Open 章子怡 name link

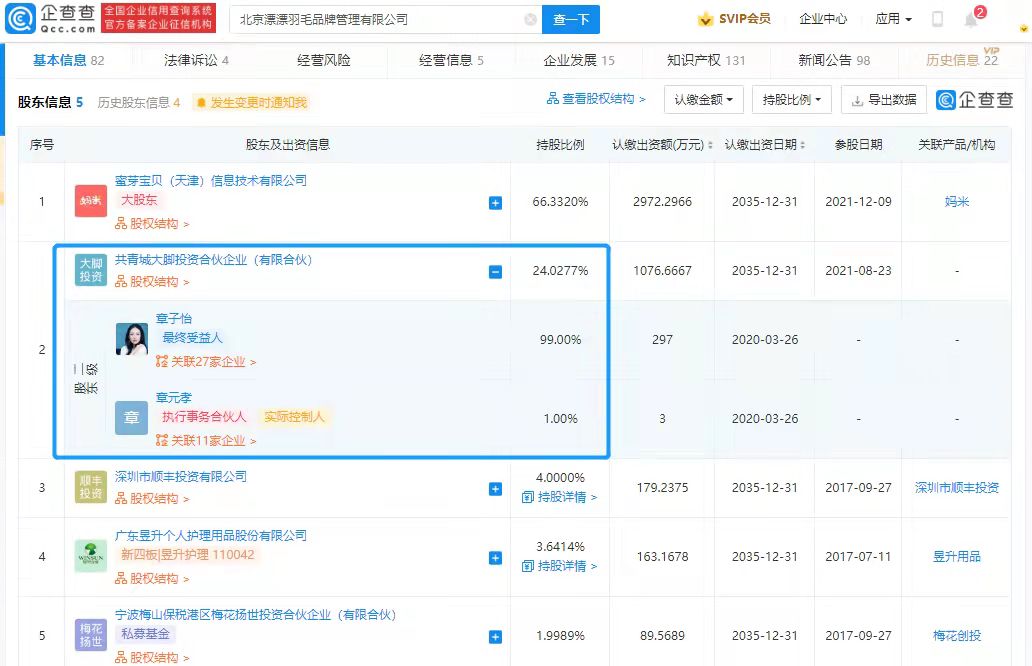tap(174, 319)
